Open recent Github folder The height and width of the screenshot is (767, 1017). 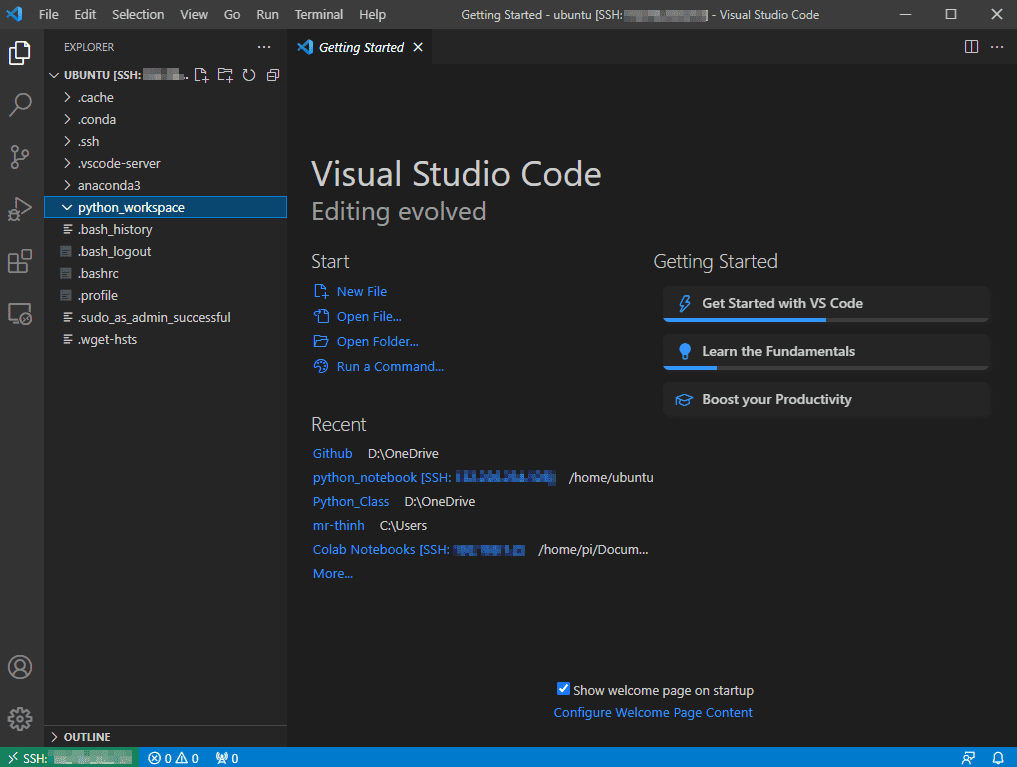click(333, 453)
